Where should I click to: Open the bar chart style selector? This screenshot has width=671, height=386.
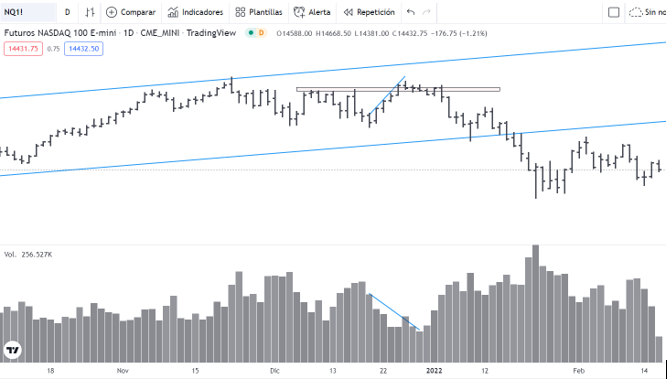click(89, 12)
